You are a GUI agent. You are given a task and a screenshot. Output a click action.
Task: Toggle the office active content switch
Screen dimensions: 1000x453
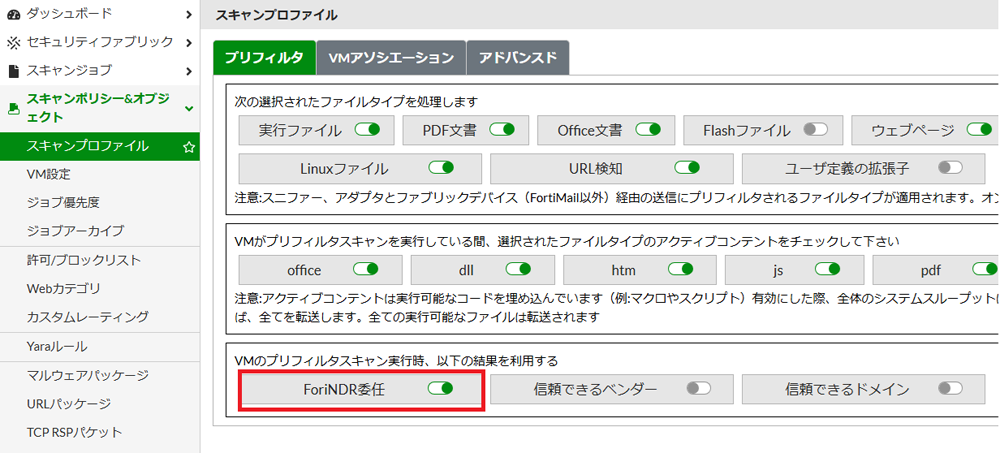pyautogui.click(x=366, y=269)
